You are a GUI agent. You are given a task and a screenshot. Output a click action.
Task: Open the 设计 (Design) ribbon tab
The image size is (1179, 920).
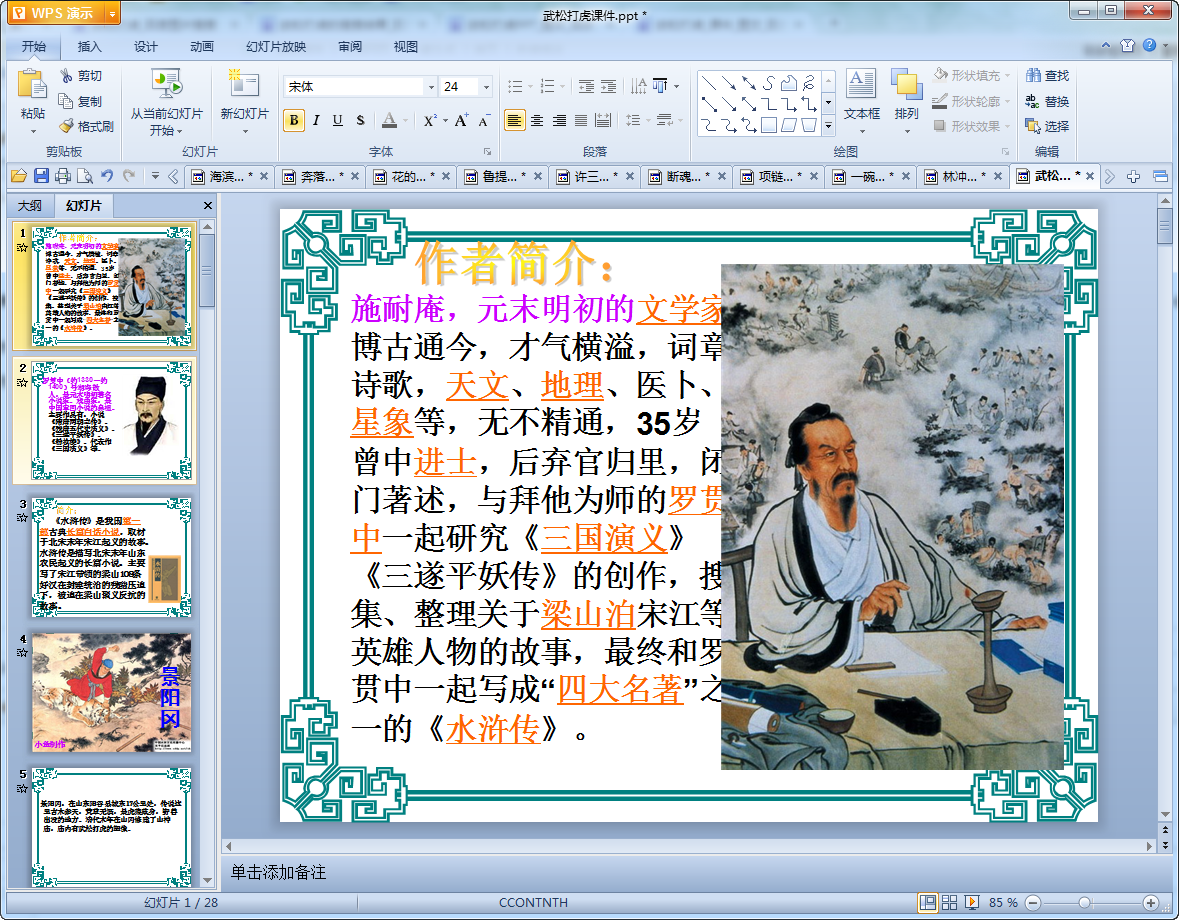coord(145,47)
